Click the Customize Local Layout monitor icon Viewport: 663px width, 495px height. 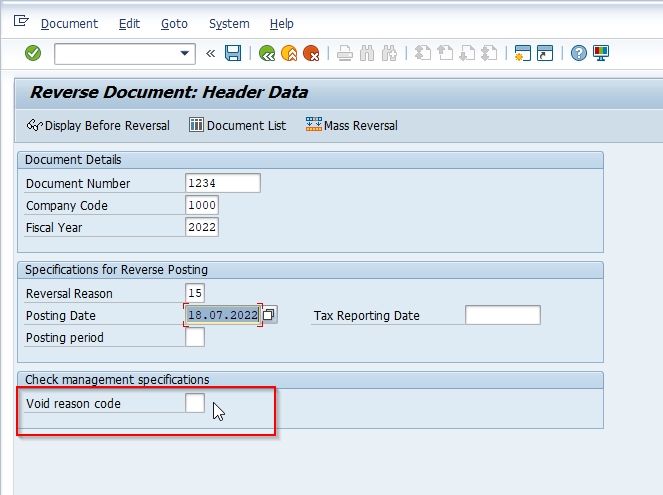[601, 53]
